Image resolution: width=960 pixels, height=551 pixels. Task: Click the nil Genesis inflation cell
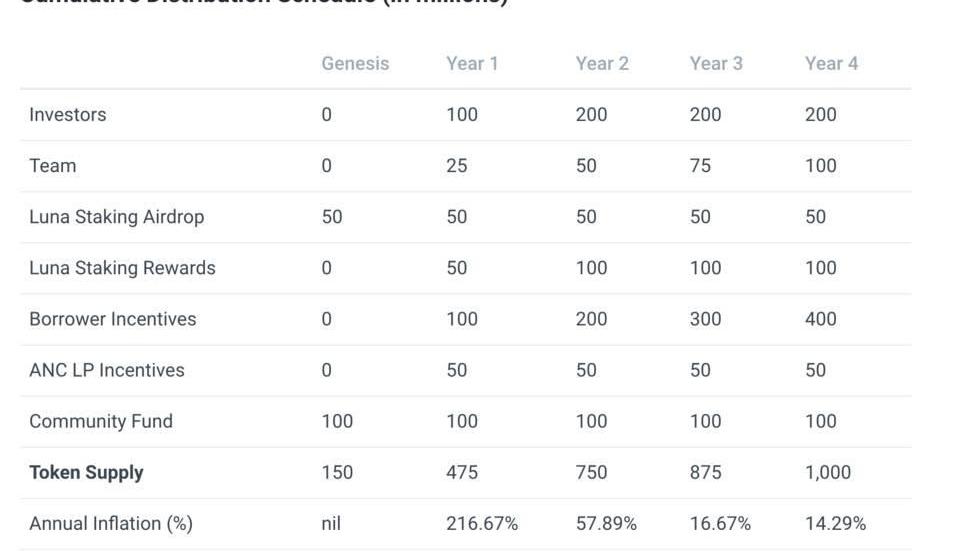pos(331,523)
